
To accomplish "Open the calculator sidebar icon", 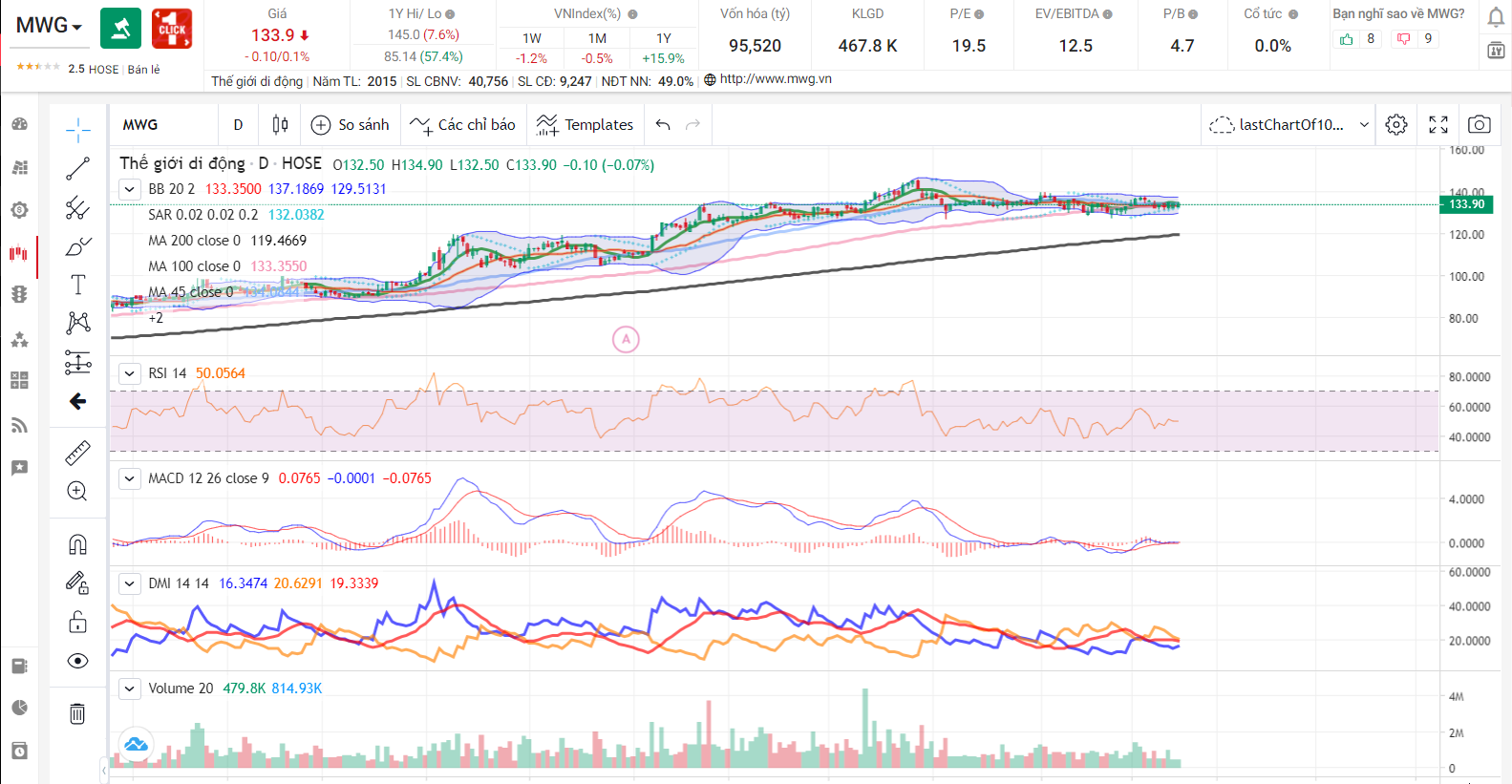I will (x=19, y=381).
